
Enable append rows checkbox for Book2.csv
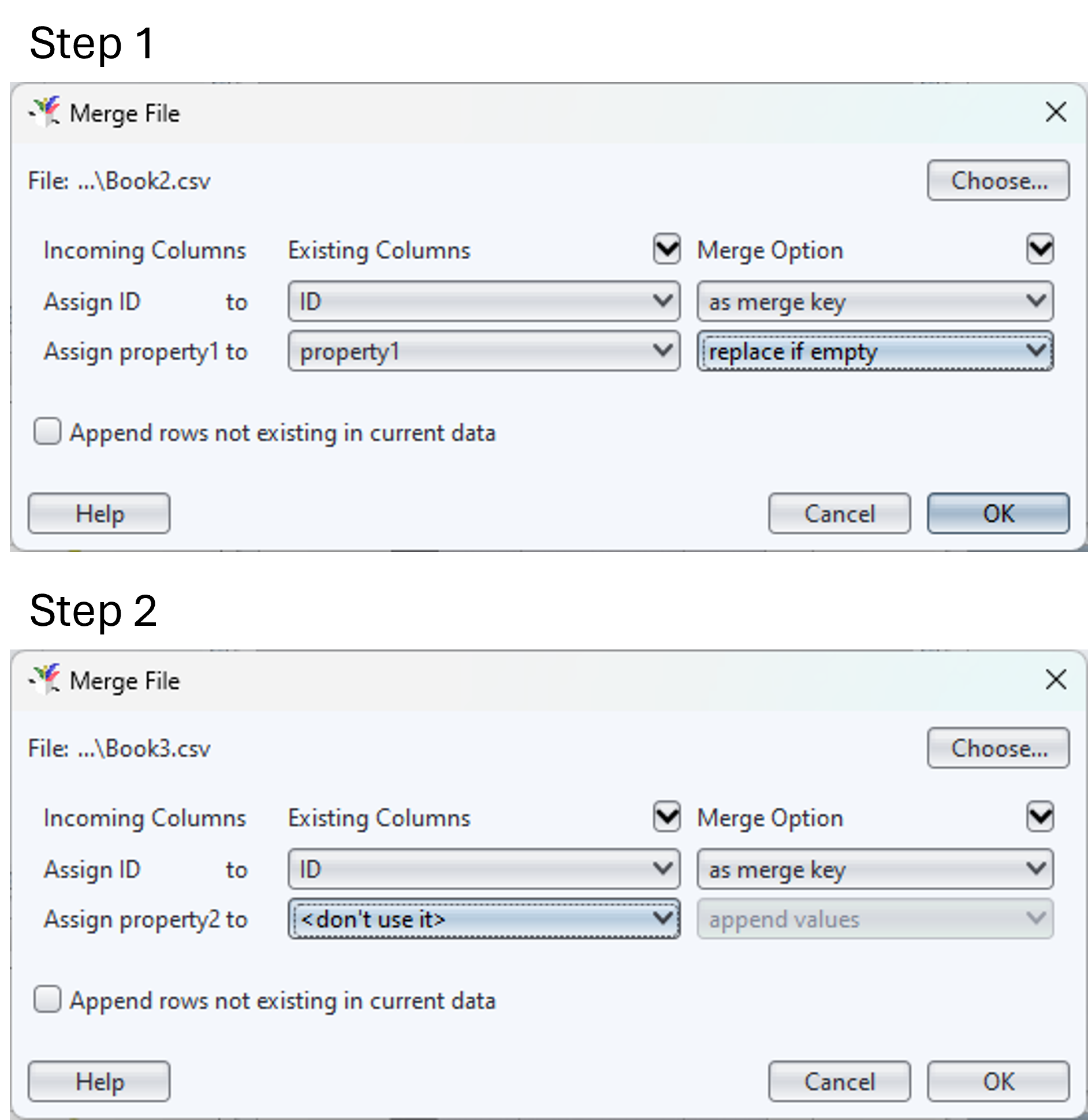coord(47,432)
